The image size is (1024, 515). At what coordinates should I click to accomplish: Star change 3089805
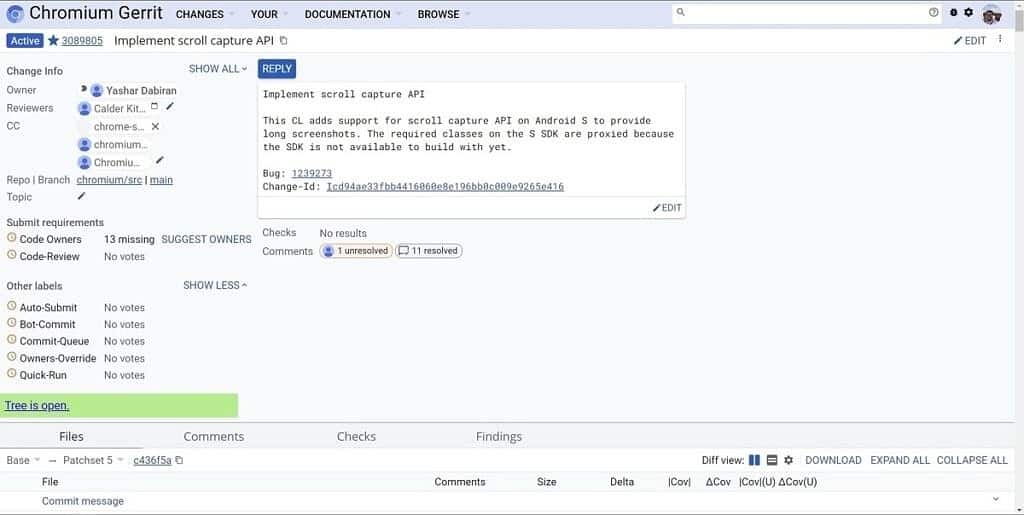pyautogui.click(x=54, y=40)
